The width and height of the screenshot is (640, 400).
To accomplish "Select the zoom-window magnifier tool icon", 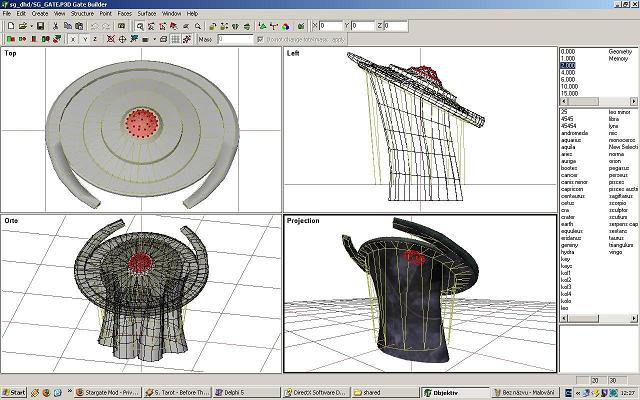I will [140, 26].
